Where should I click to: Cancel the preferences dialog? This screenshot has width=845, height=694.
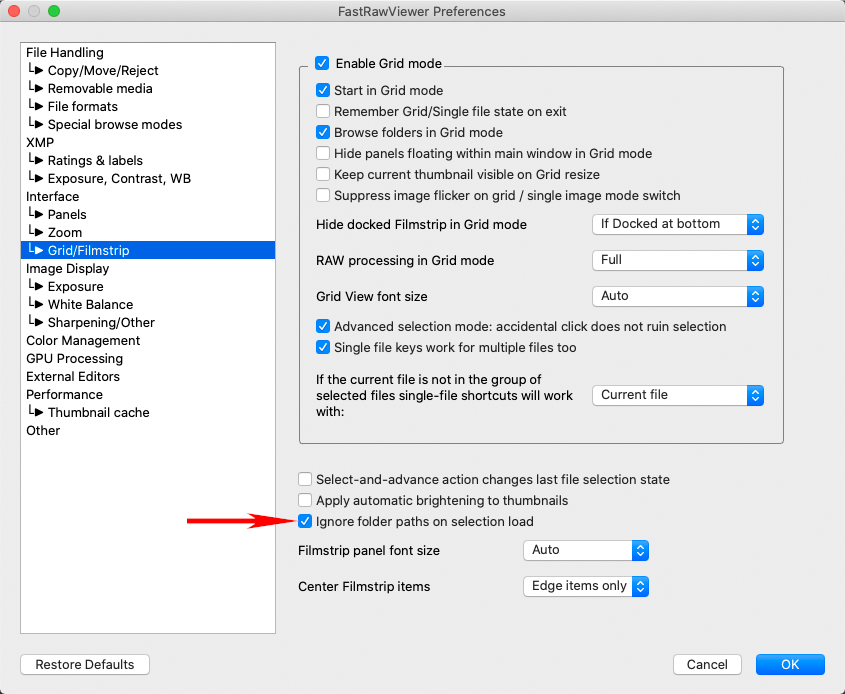(707, 665)
